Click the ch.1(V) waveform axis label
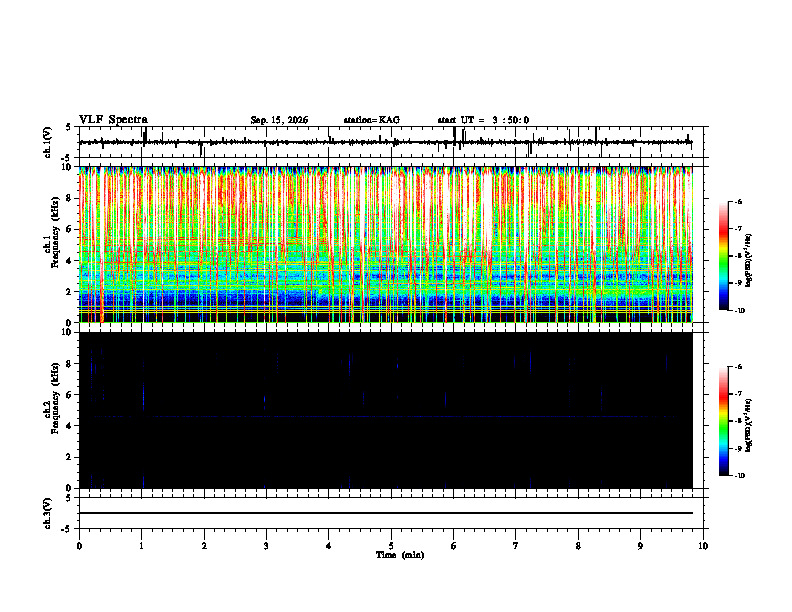This screenshot has height=612, width=792. point(48,142)
